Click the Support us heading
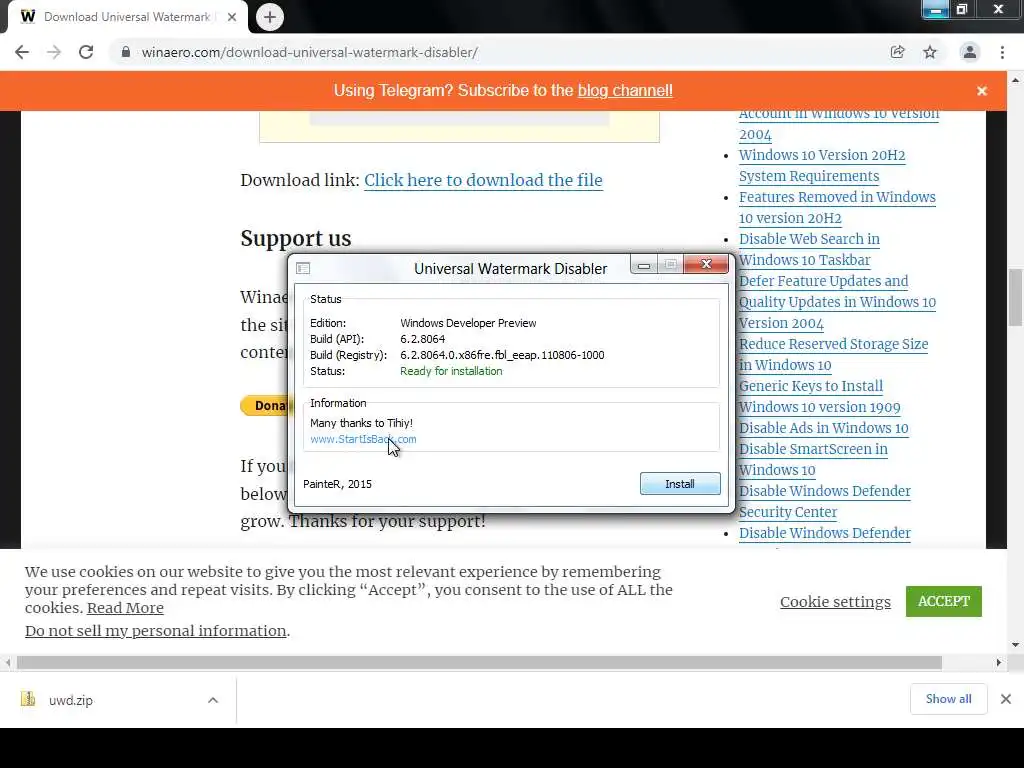The image size is (1024, 768). tap(296, 238)
